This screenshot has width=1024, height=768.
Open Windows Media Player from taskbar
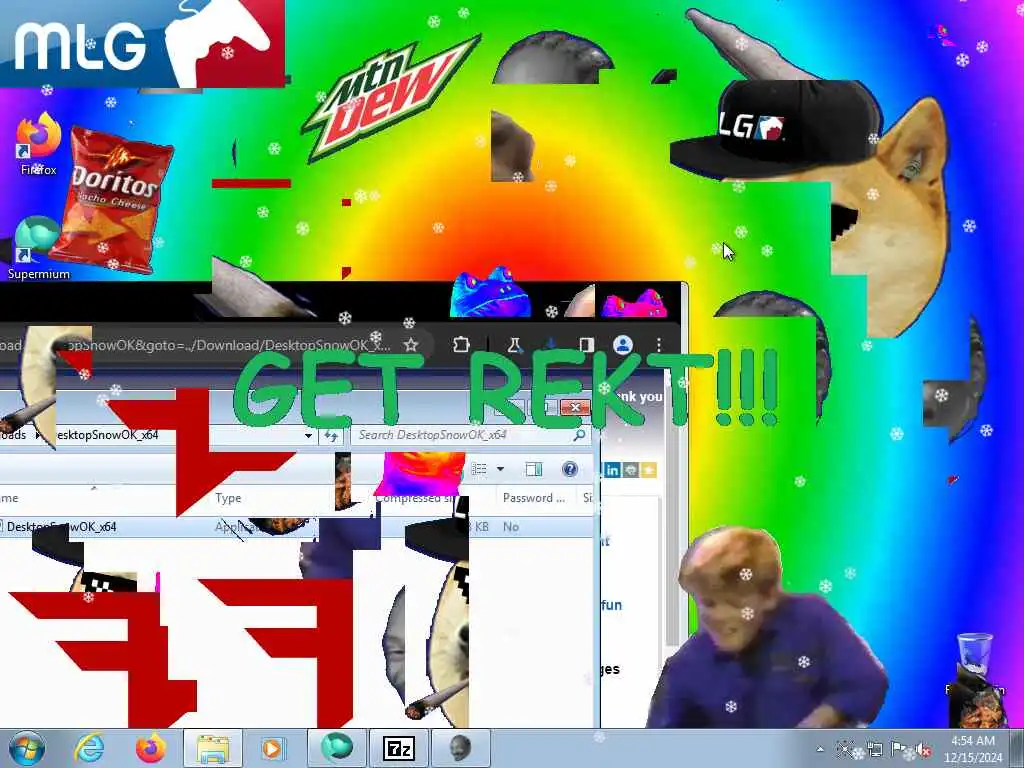coord(273,748)
